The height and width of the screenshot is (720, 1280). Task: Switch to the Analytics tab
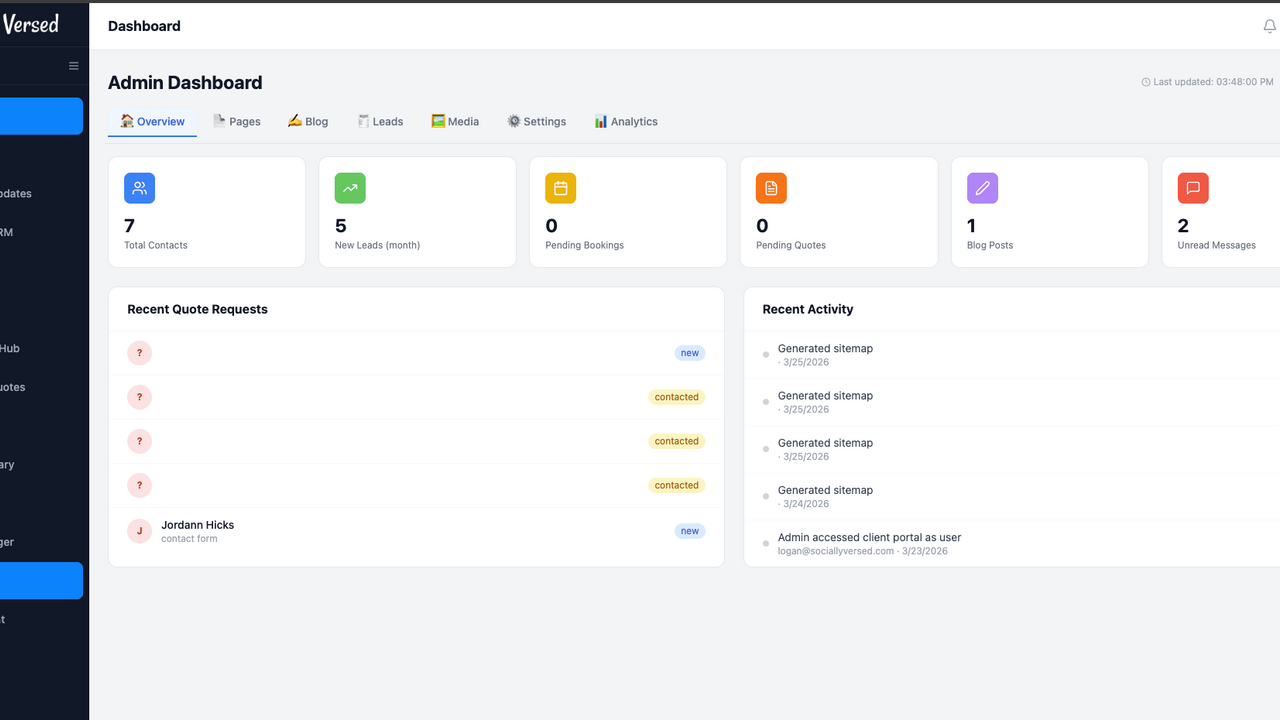[626, 121]
